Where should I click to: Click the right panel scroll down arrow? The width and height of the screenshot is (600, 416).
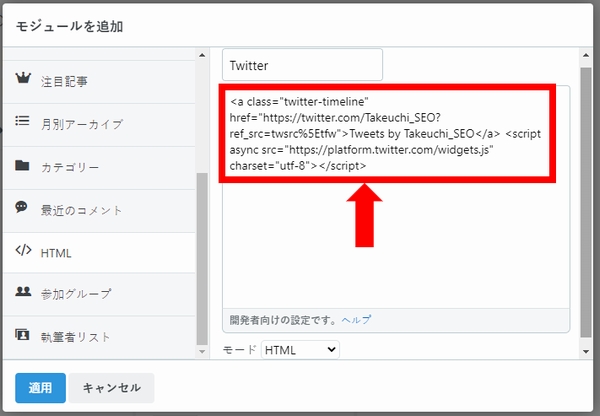[x=586, y=351]
